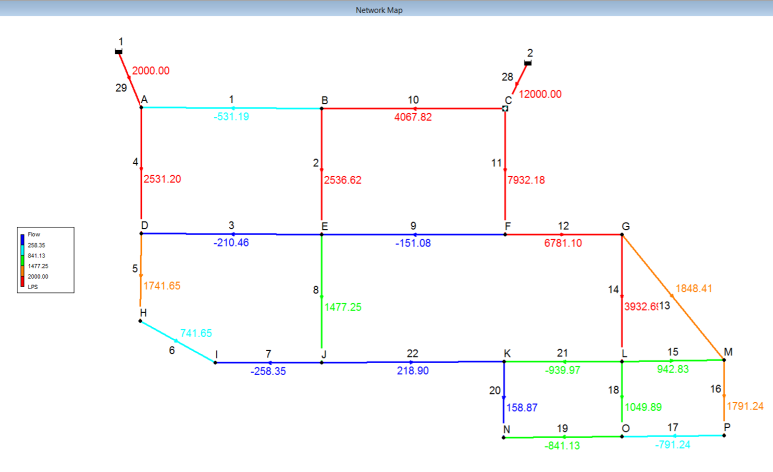
Task: Click junction node H
Action: pyautogui.click(x=141, y=321)
